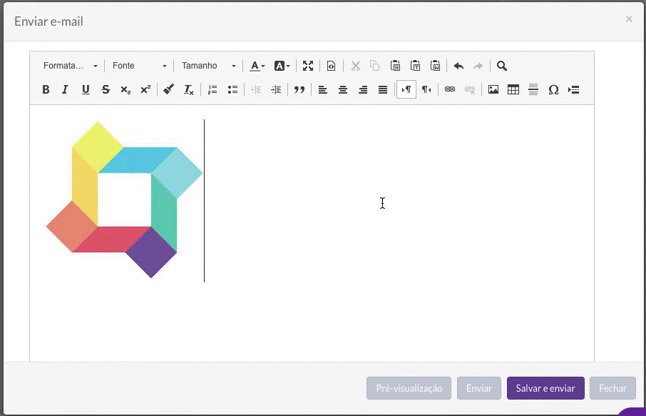This screenshot has height=416, width=646.
Task: Insert a horizontal line
Action: 533,89
